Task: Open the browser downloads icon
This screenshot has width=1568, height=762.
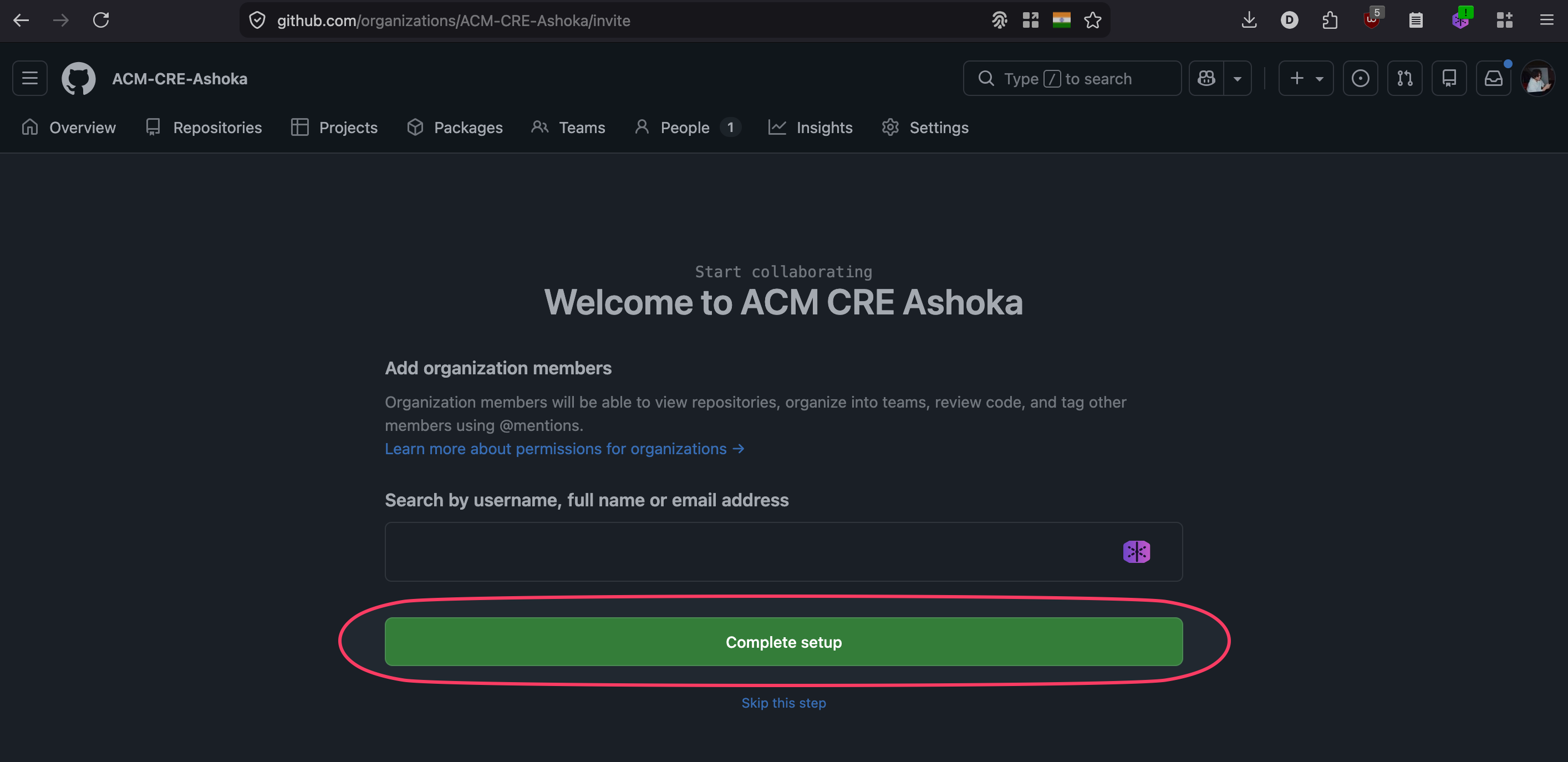Action: pos(1249,20)
